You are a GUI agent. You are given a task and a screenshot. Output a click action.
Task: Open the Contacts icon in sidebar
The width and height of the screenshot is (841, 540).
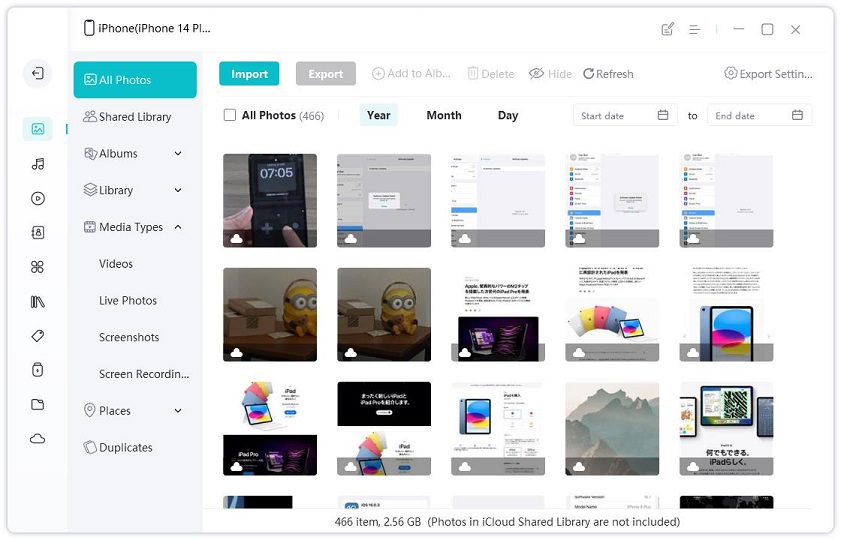click(38, 233)
